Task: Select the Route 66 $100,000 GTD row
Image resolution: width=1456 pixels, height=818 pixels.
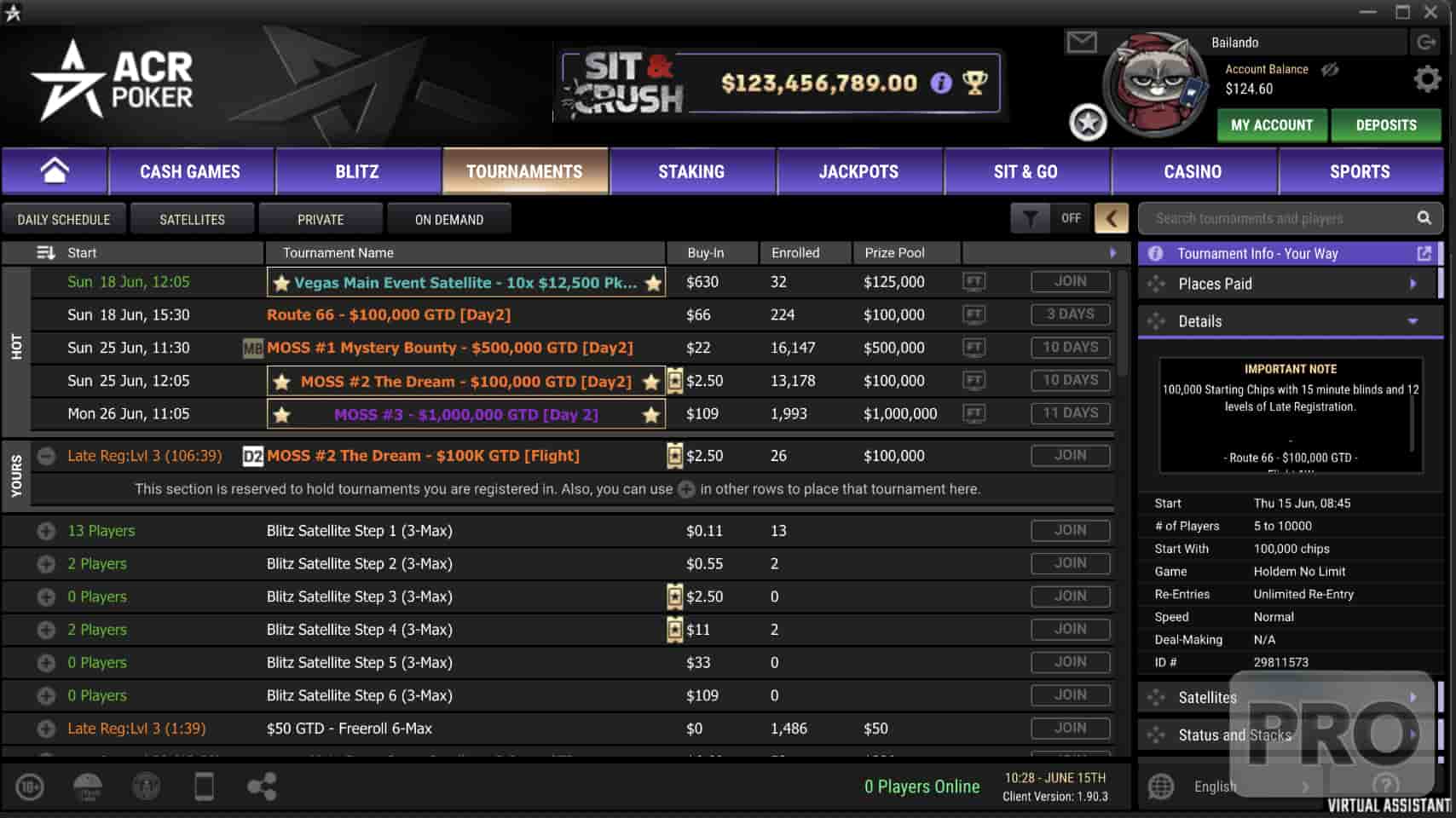Action: pyautogui.click(x=573, y=314)
